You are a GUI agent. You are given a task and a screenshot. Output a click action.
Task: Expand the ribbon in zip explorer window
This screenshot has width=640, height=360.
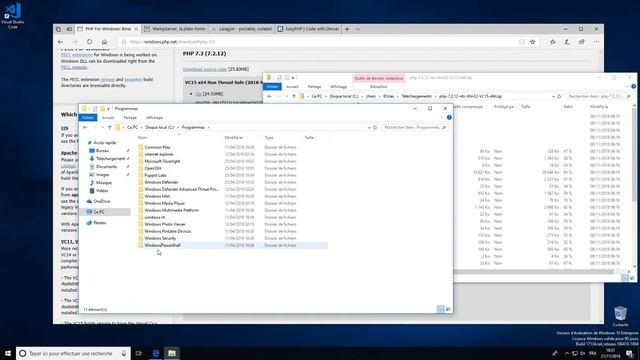(x=626, y=87)
